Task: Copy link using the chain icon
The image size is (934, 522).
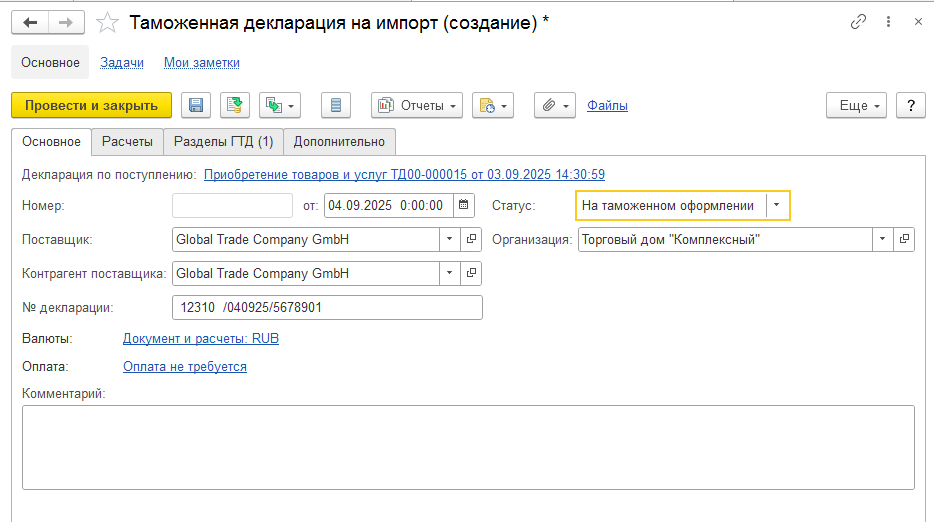Action: [858, 22]
